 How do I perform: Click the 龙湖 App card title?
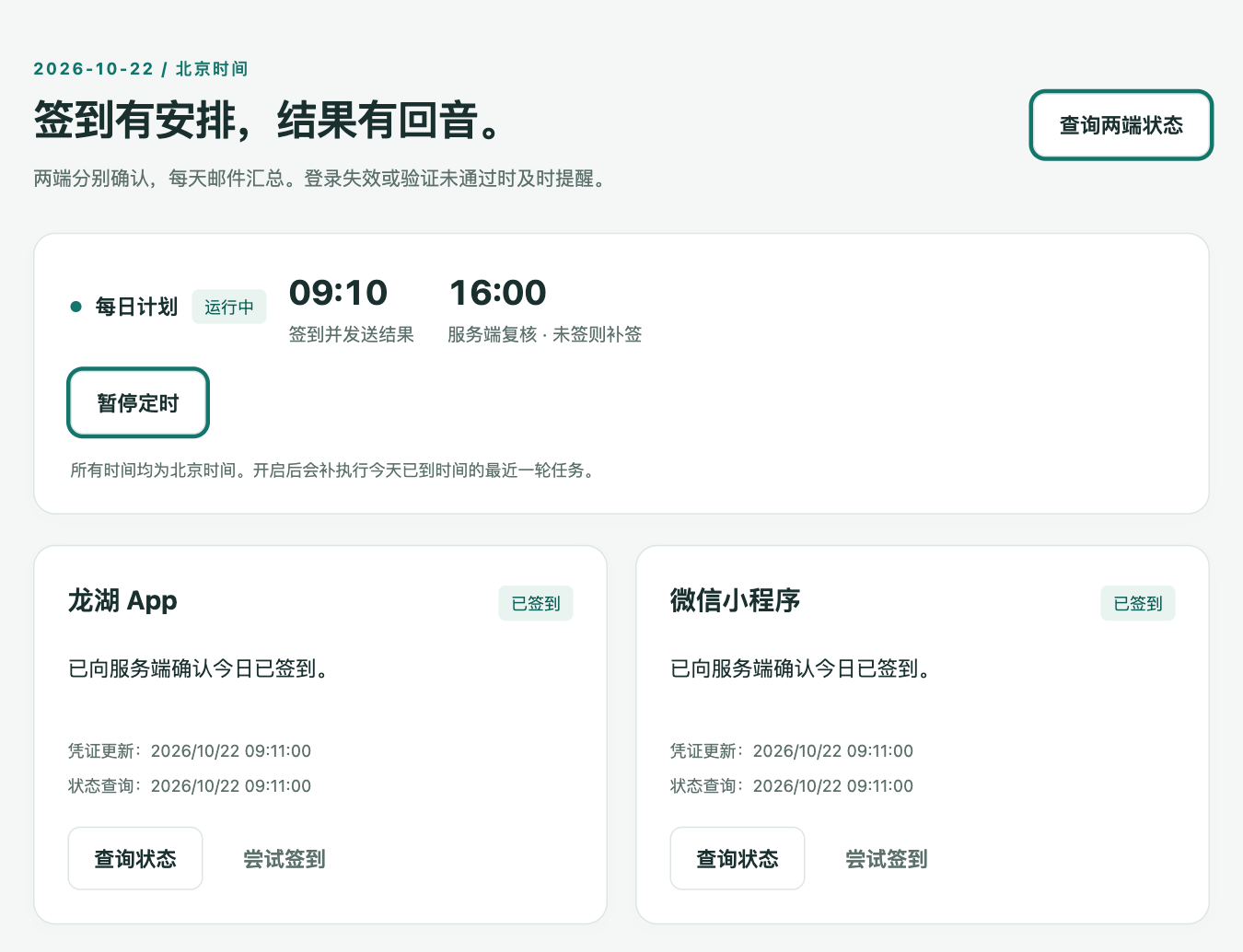click(122, 600)
